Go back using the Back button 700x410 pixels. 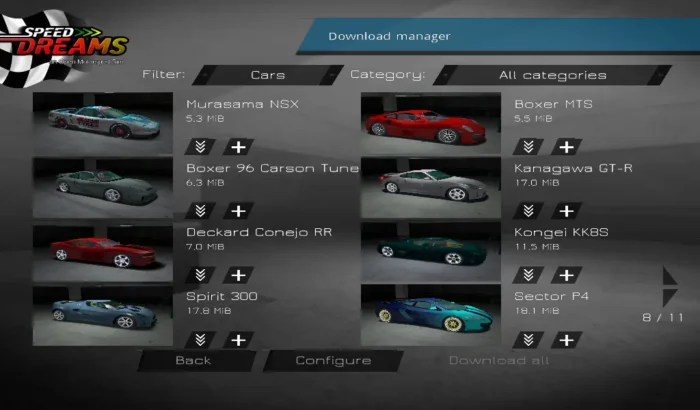pyautogui.click(x=193, y=360)
